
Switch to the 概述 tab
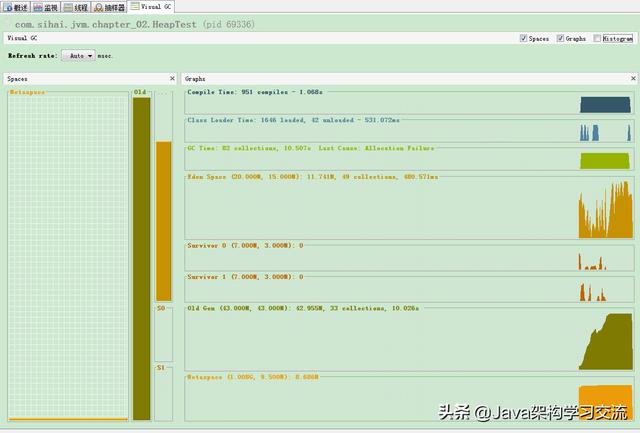pyautogui.click(x=16, y=7)
